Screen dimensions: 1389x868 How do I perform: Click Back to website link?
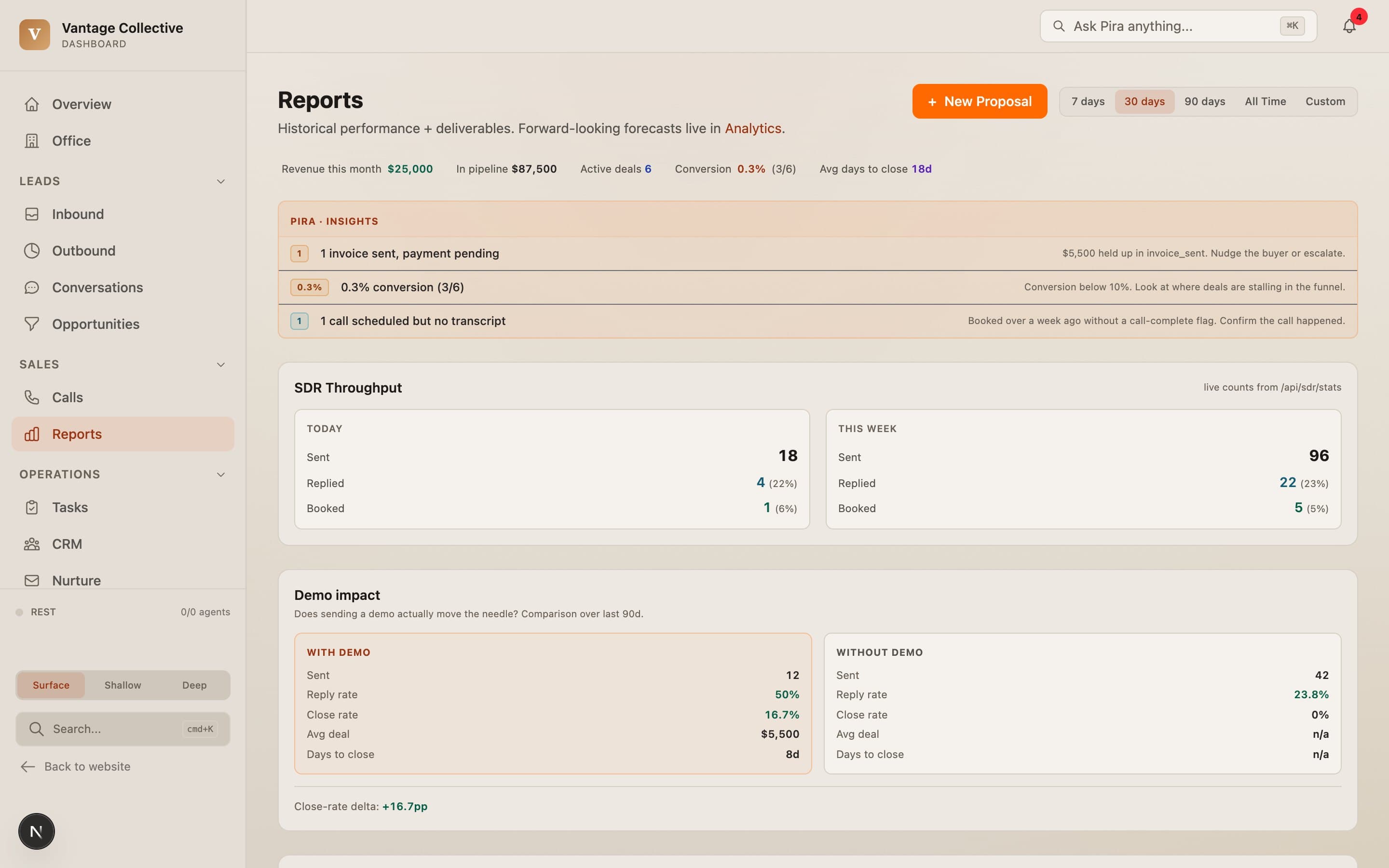pyautogui.click(x=75, y=766)
